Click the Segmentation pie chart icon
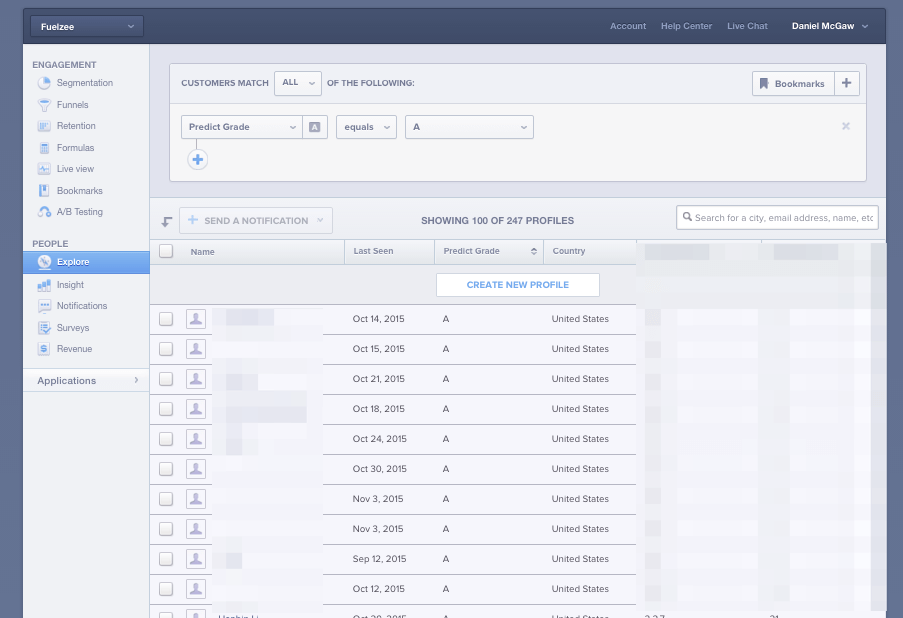Viewport: 903px width, 618px height. coord(44,83)
